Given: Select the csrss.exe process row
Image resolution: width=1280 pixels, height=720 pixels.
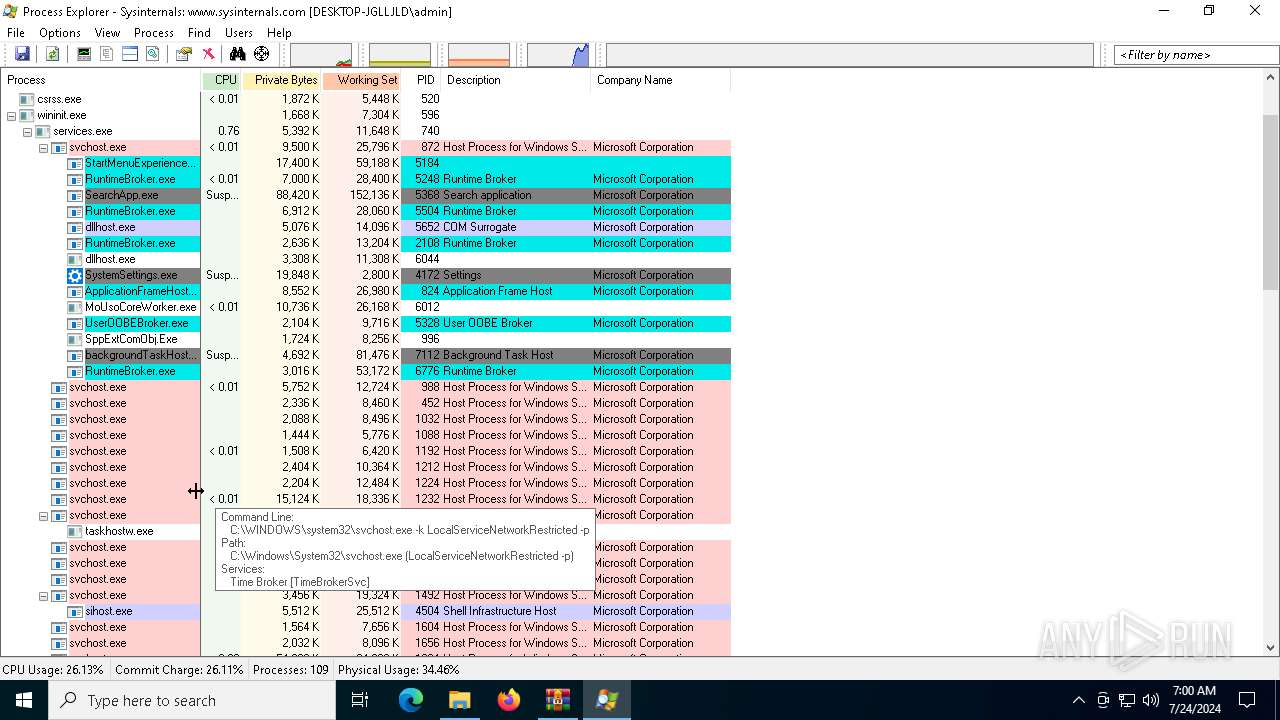Looking at the screenshot, I should coord(366,99).
